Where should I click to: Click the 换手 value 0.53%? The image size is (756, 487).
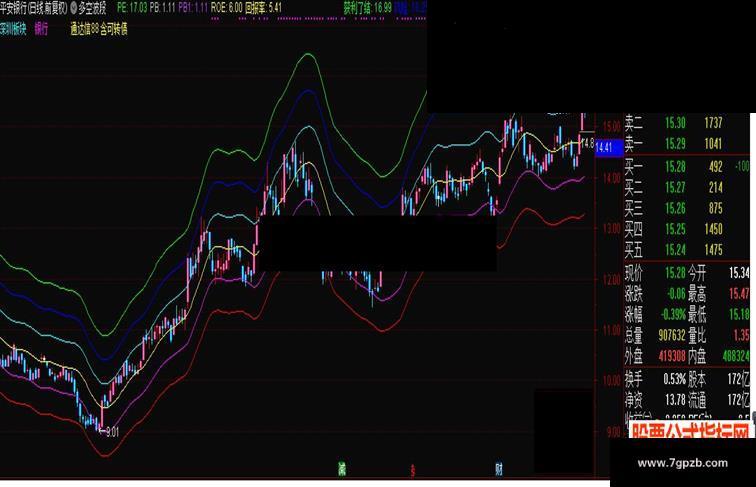[x=675, y=379]
